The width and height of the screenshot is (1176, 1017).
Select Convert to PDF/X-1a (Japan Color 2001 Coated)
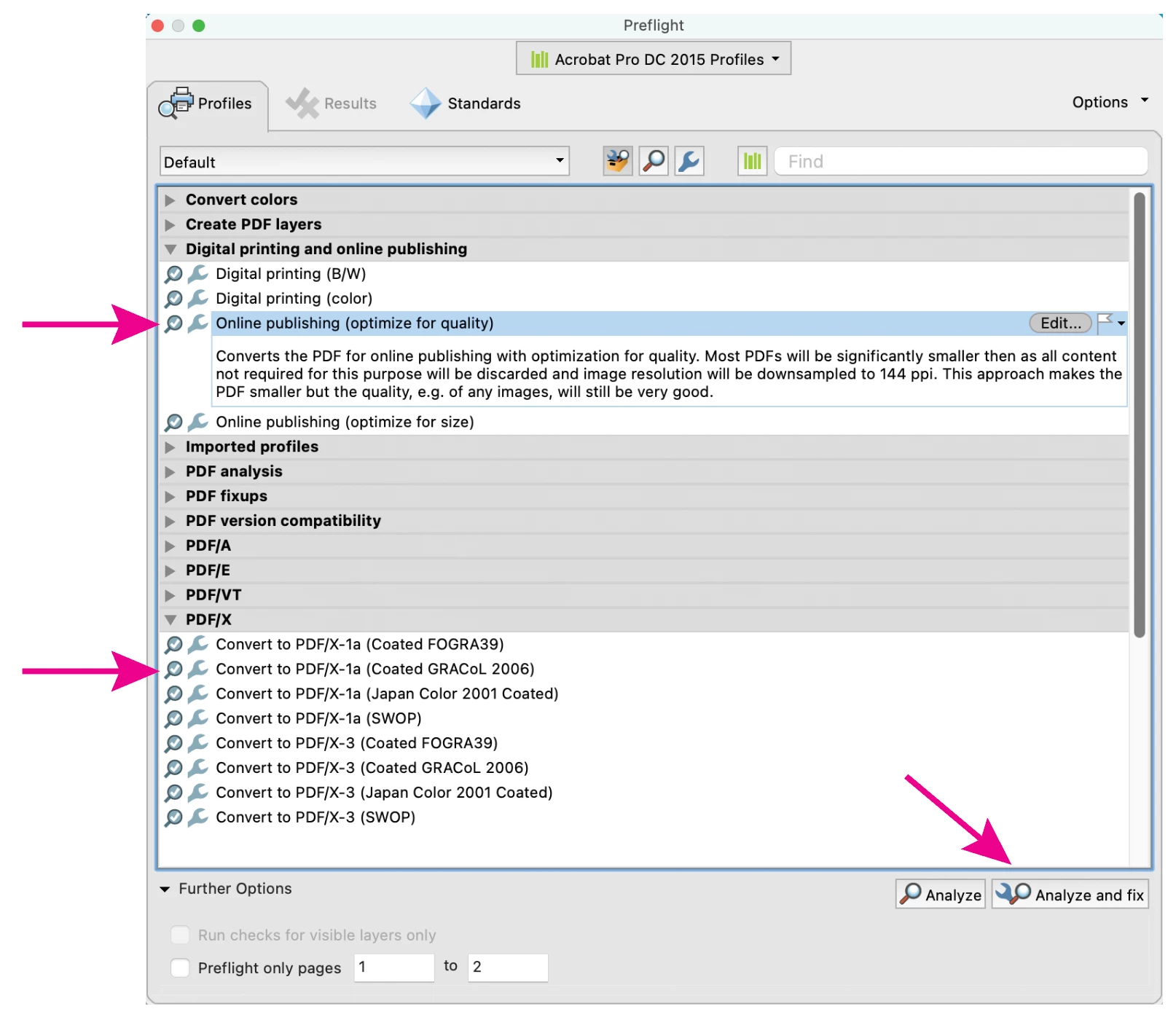click(387, 694)
